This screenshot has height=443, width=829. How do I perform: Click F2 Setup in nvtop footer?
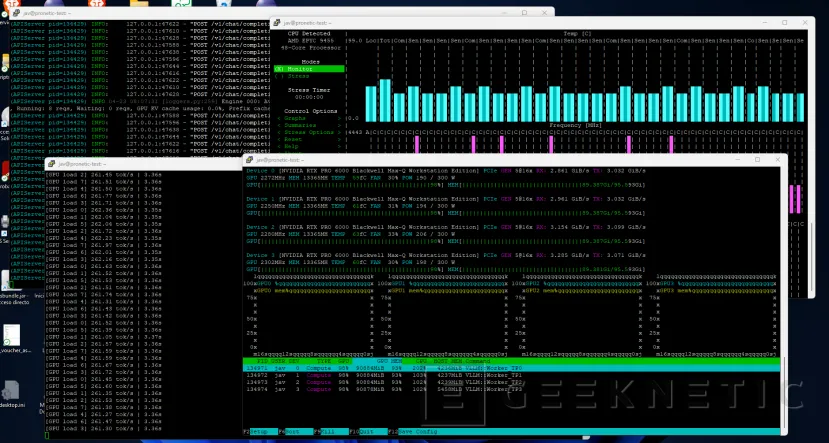click(260, 432)
